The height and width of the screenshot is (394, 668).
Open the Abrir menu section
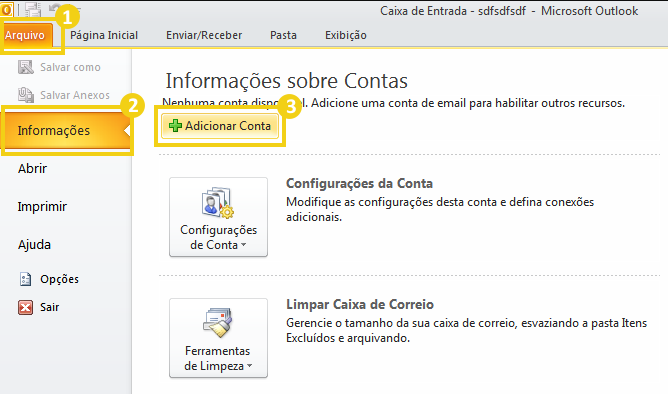pos(32,169)
